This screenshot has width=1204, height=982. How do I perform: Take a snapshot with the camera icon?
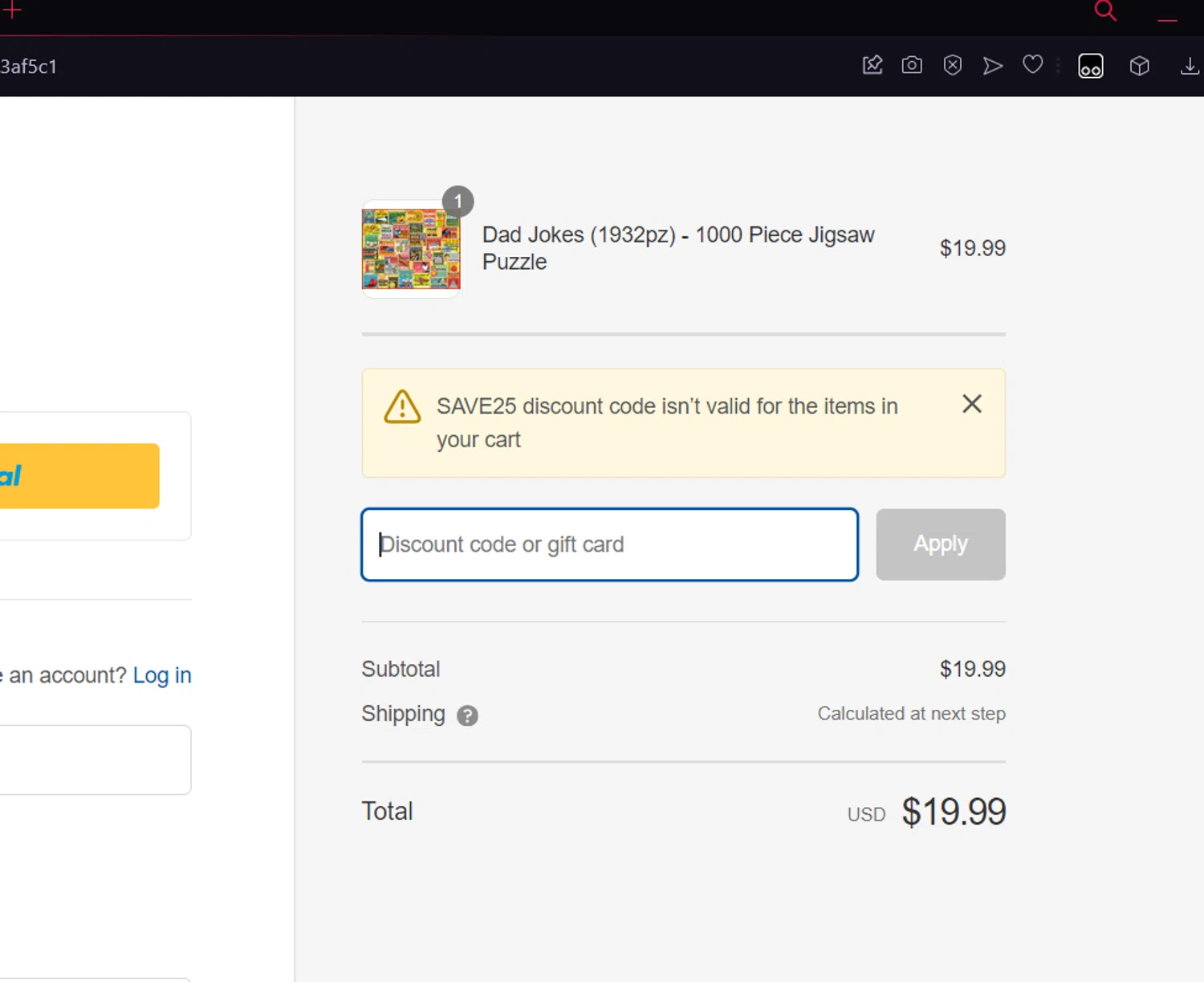point(912,65)
